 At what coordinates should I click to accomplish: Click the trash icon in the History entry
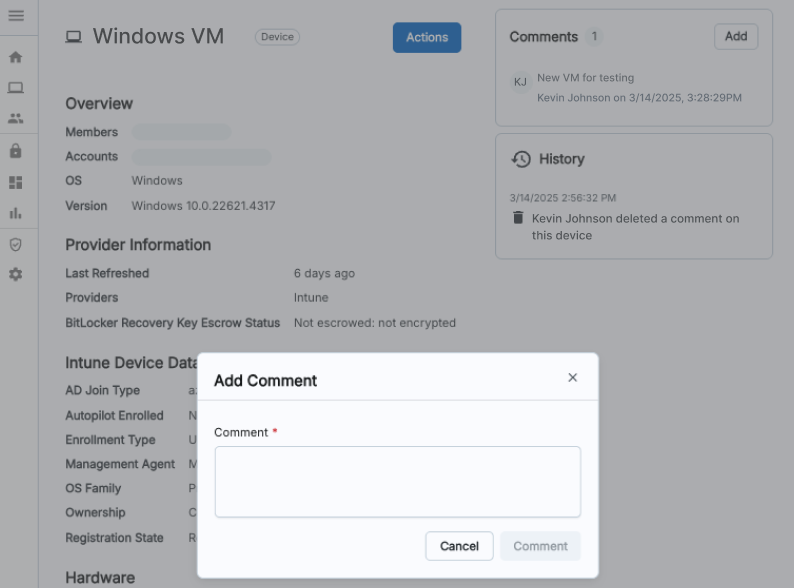click(518, 218)
